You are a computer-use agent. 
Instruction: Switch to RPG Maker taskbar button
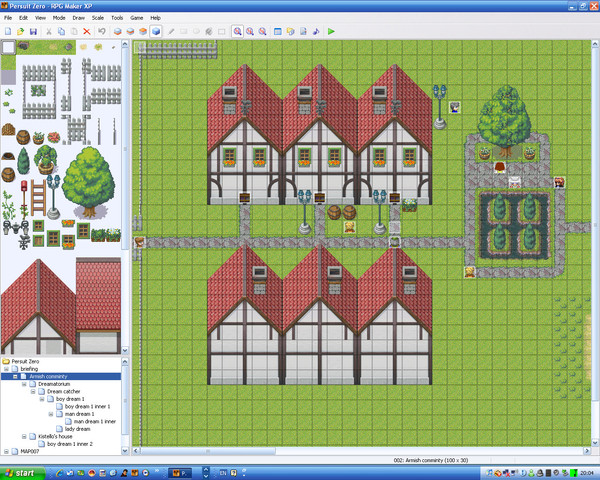(179, 473)
